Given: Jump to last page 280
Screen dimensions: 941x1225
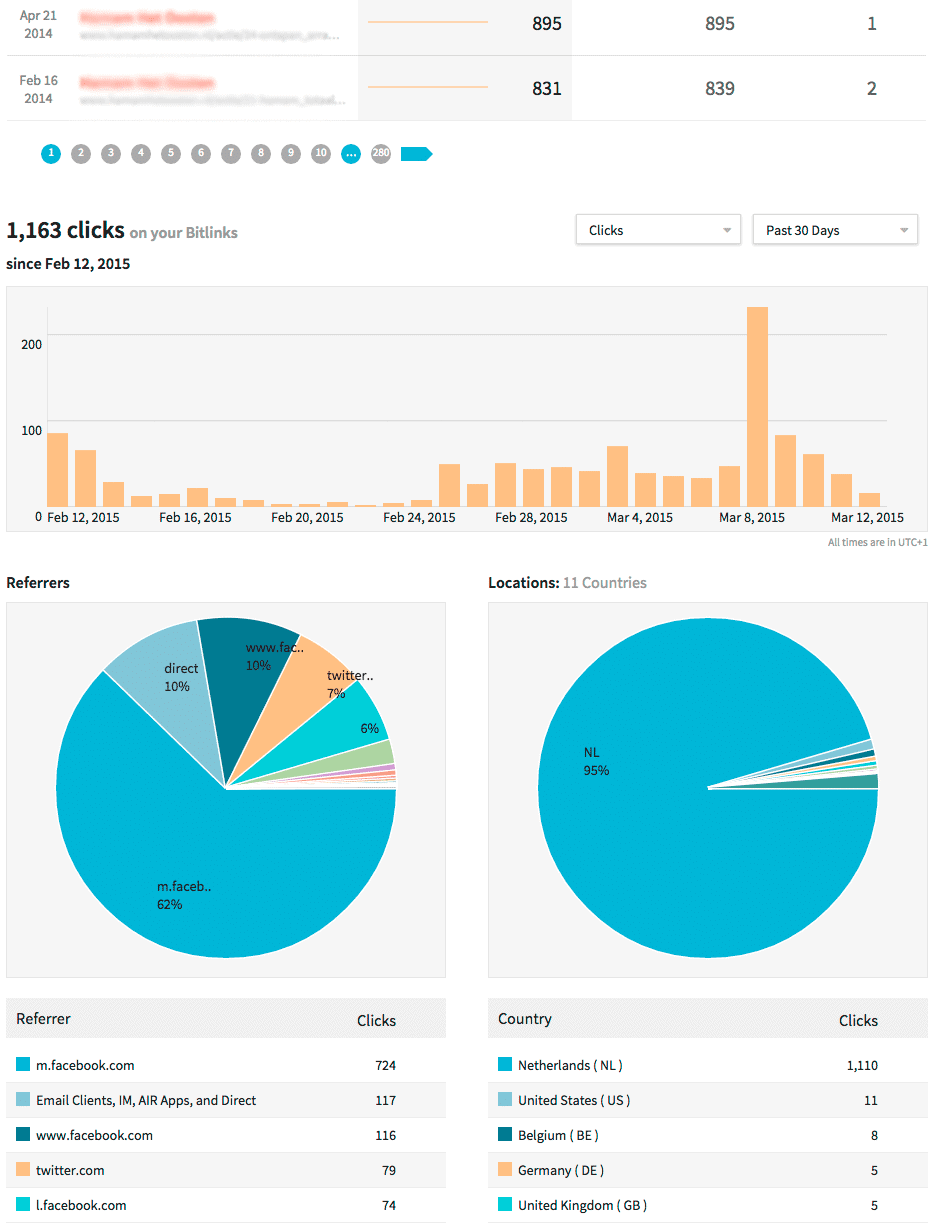Looking at the screenshot, I should tap(381, 154).
